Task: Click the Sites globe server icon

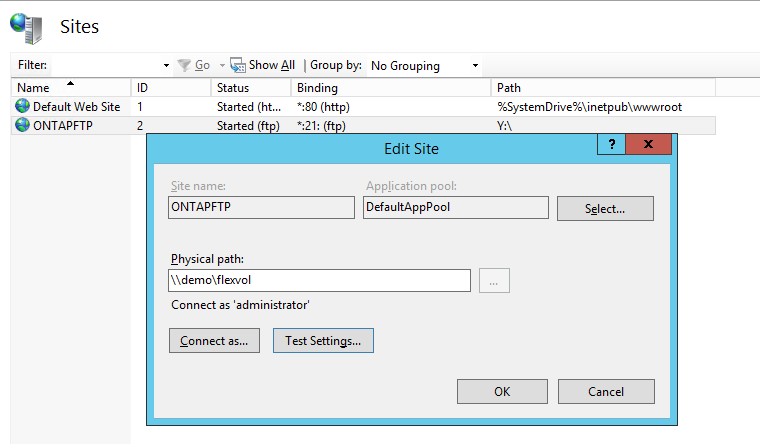Action: click(x=26, y=29)
